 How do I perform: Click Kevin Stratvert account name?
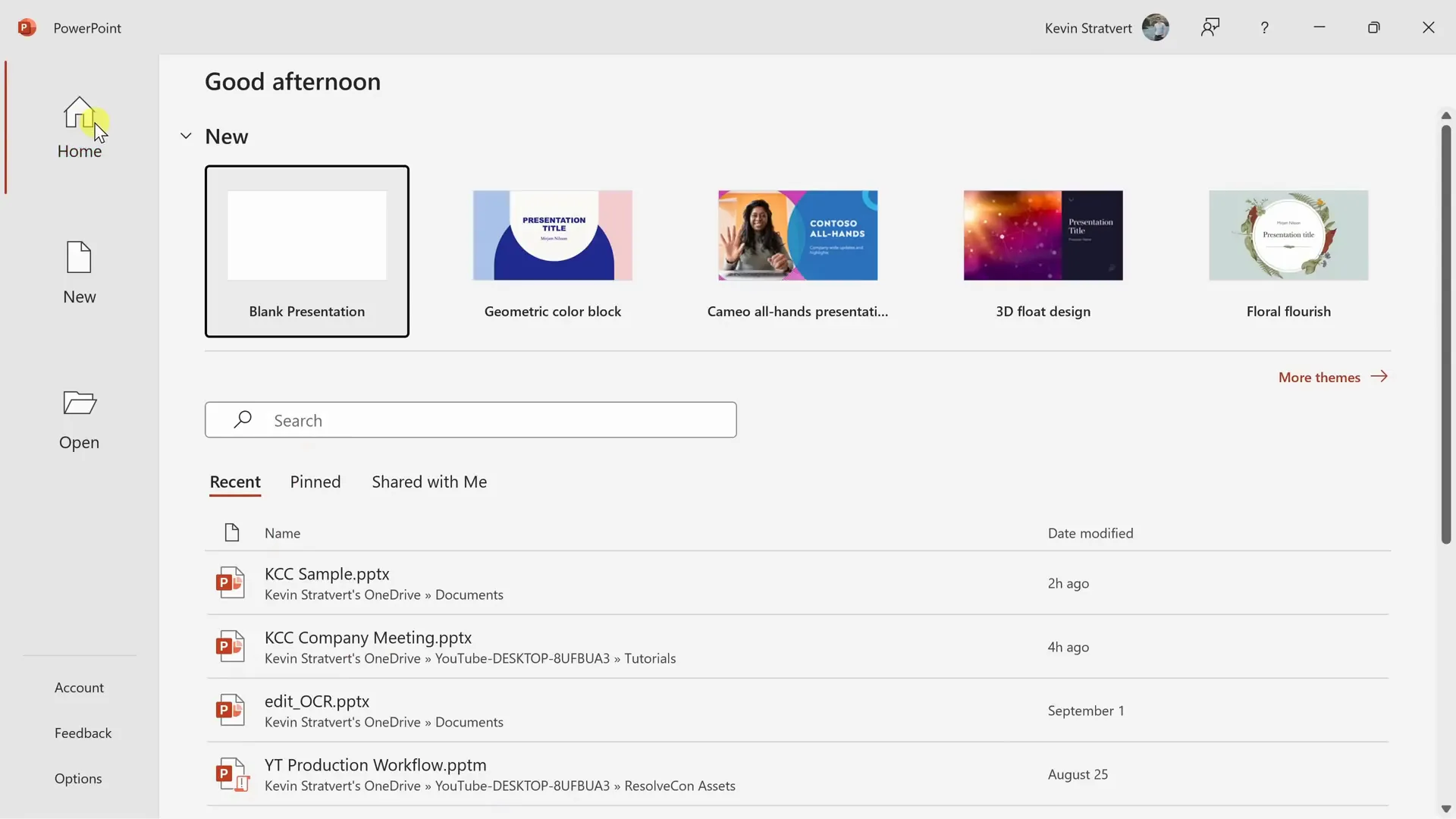tap(1088, 28)
